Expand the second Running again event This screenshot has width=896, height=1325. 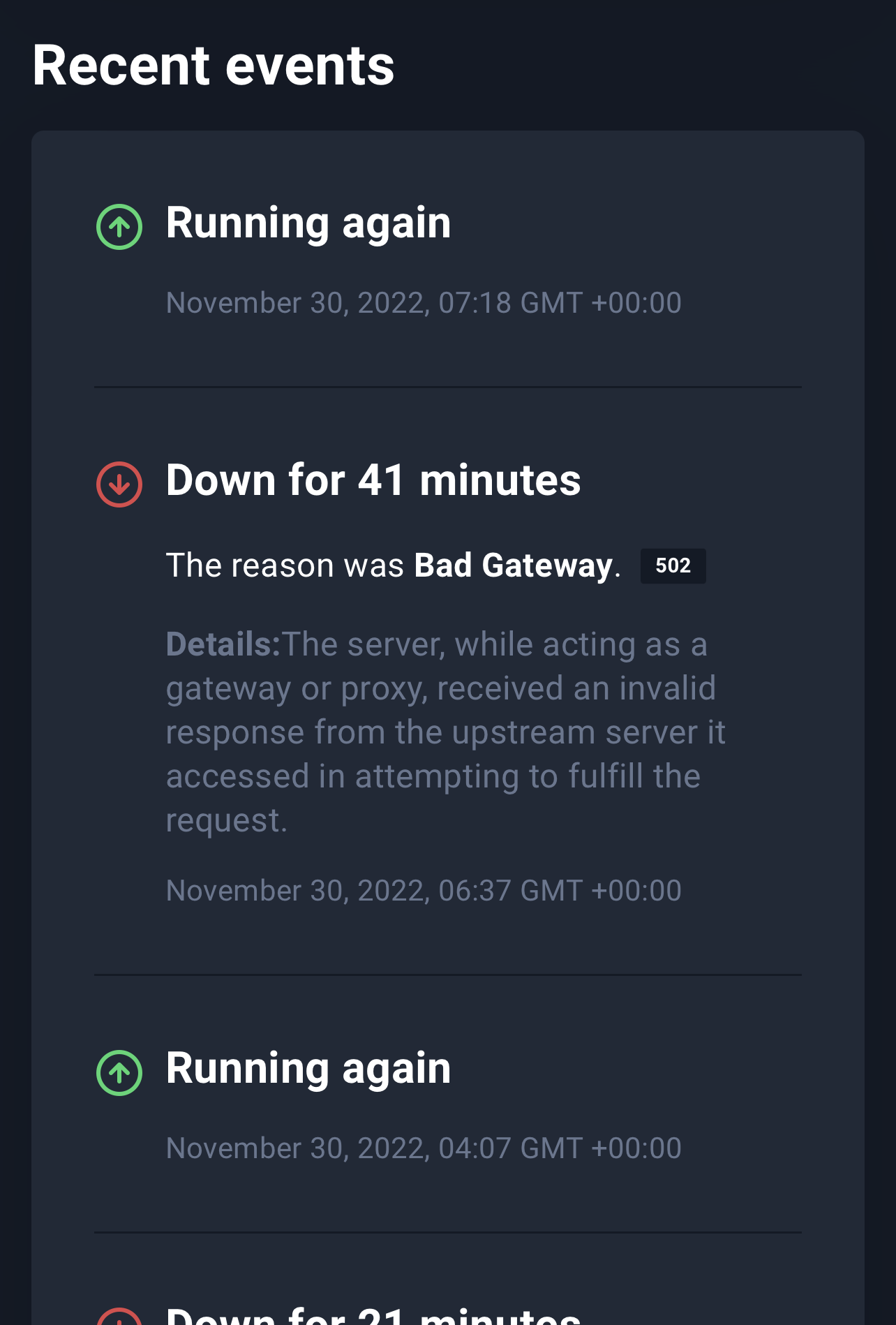tap(308, 1066)
